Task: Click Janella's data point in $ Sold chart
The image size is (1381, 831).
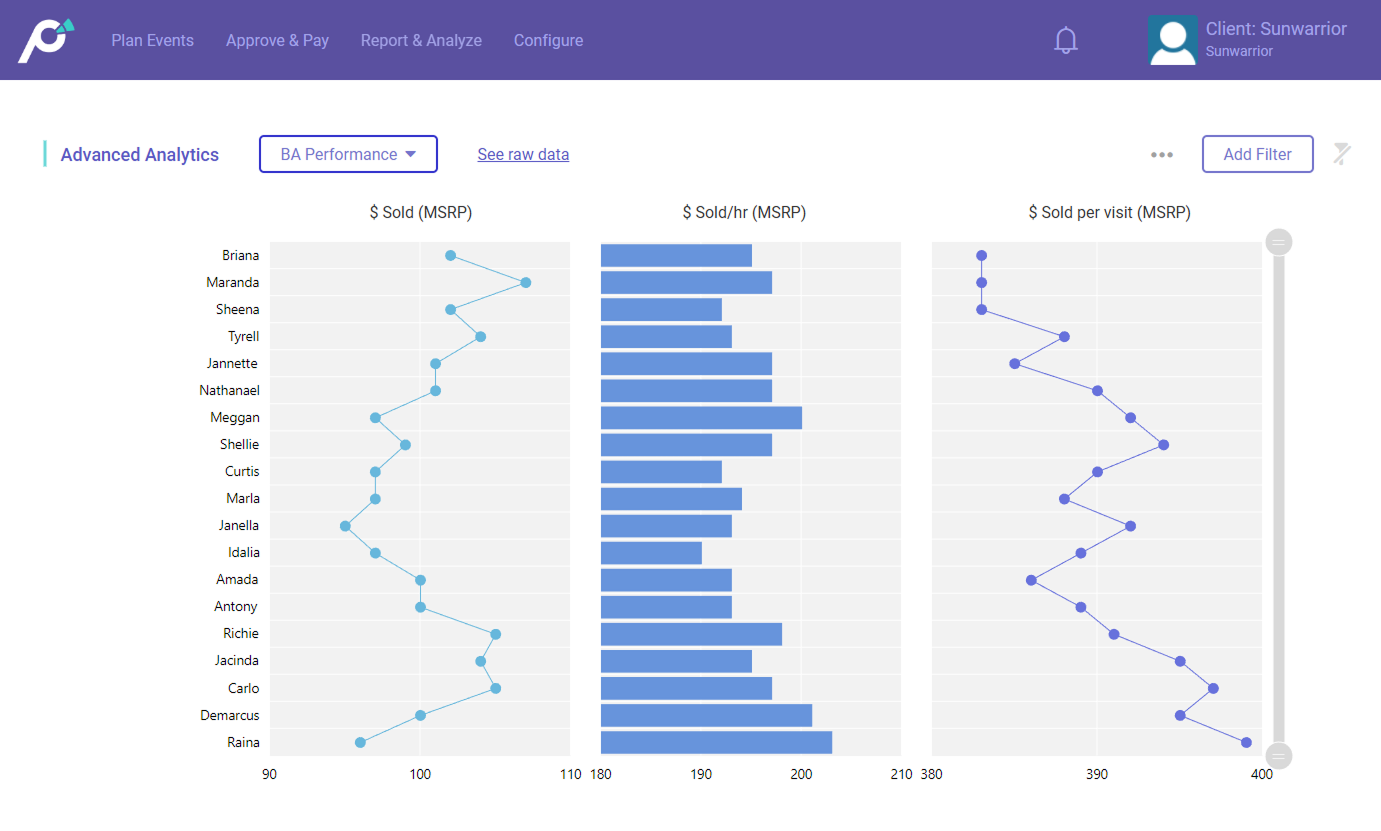Action: (345, 526)
